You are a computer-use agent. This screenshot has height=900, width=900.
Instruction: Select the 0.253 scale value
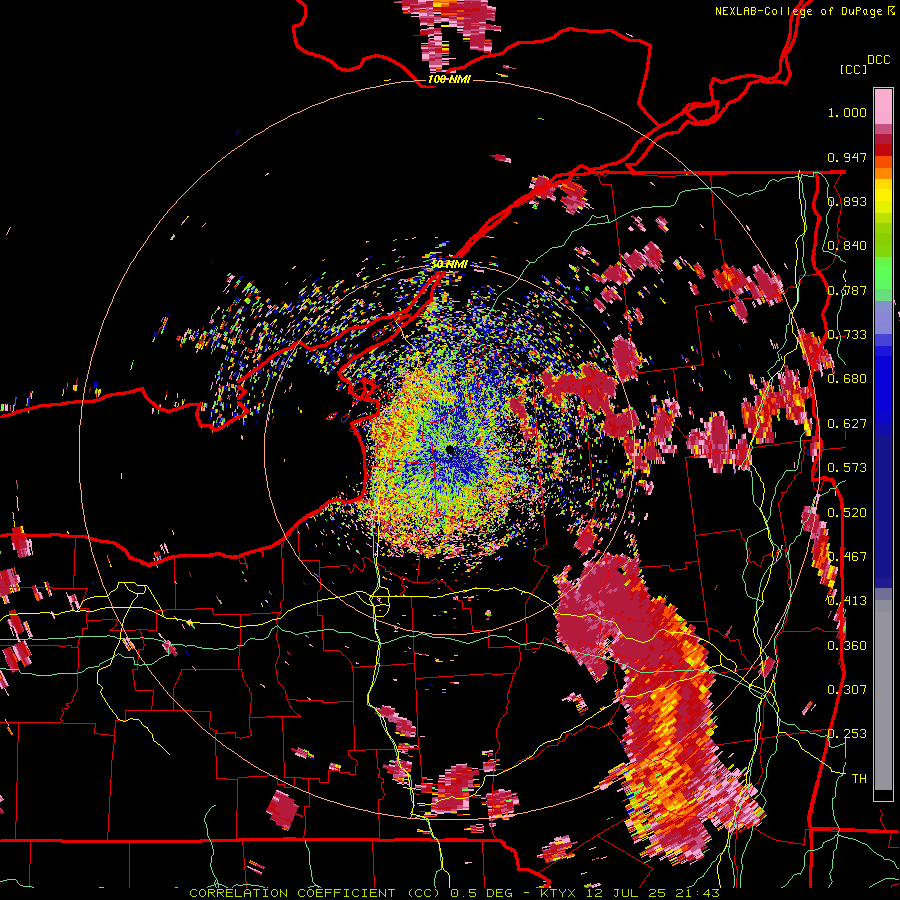[x=847, y=734]
